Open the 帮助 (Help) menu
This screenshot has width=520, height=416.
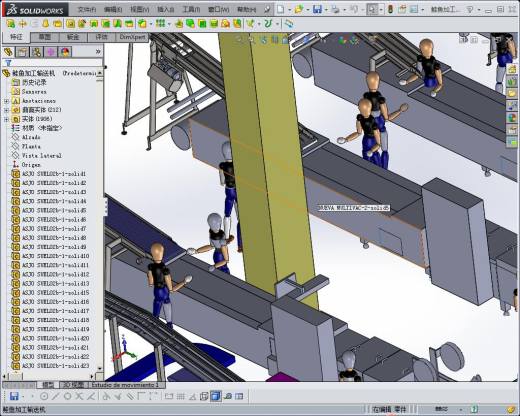click(x=246, y=9)
